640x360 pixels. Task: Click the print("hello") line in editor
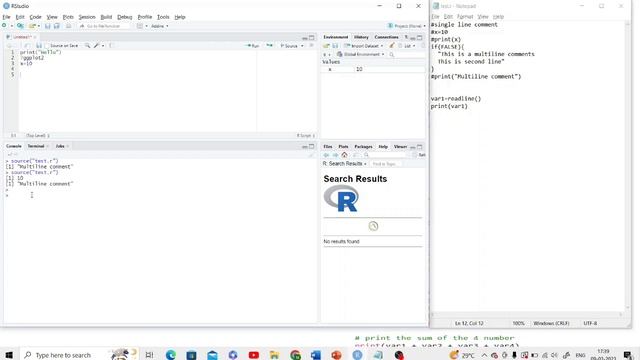(40, 52)
